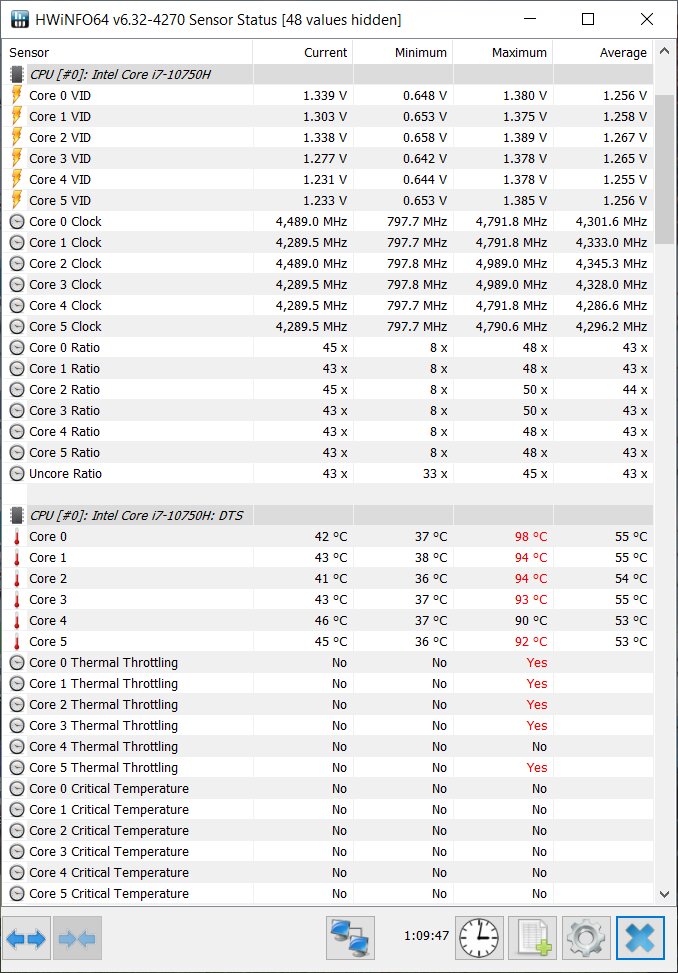The width and height of the screenshot is (678, 973).
Task: Reset the elapsed time clock icon
Action: pos(479,938)
